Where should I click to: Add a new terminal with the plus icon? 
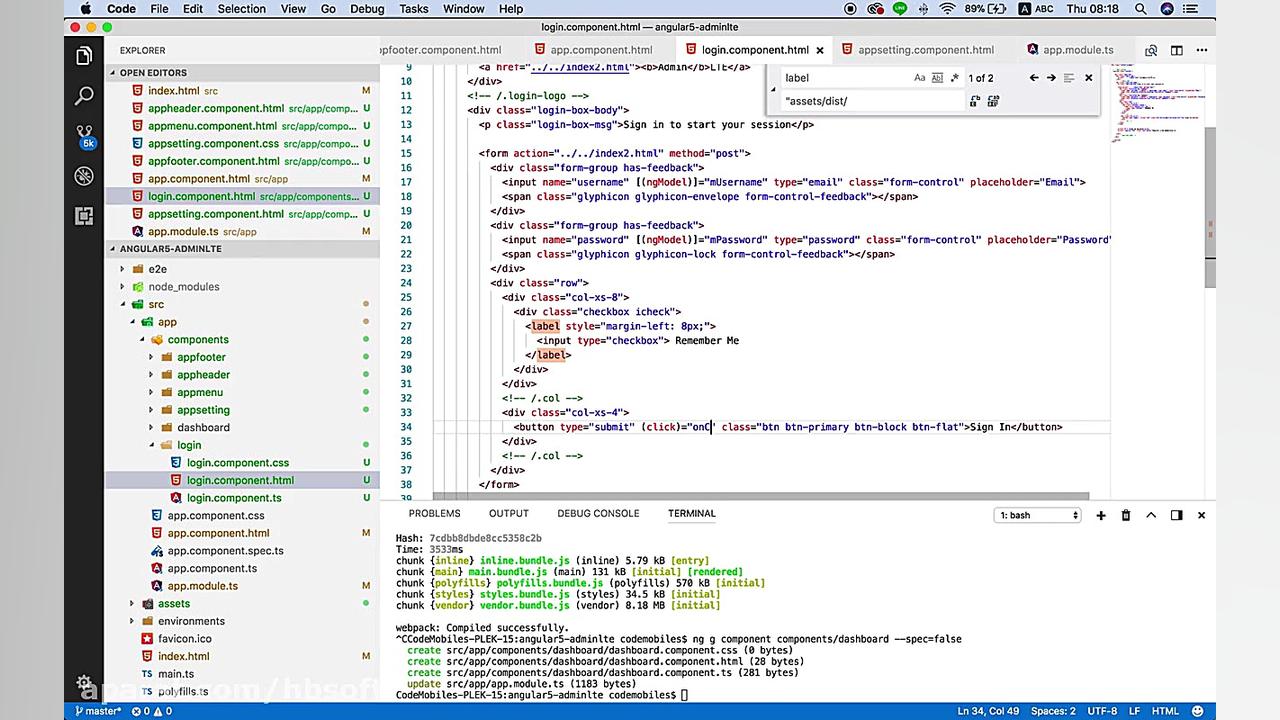click(x=1101, y=515)
